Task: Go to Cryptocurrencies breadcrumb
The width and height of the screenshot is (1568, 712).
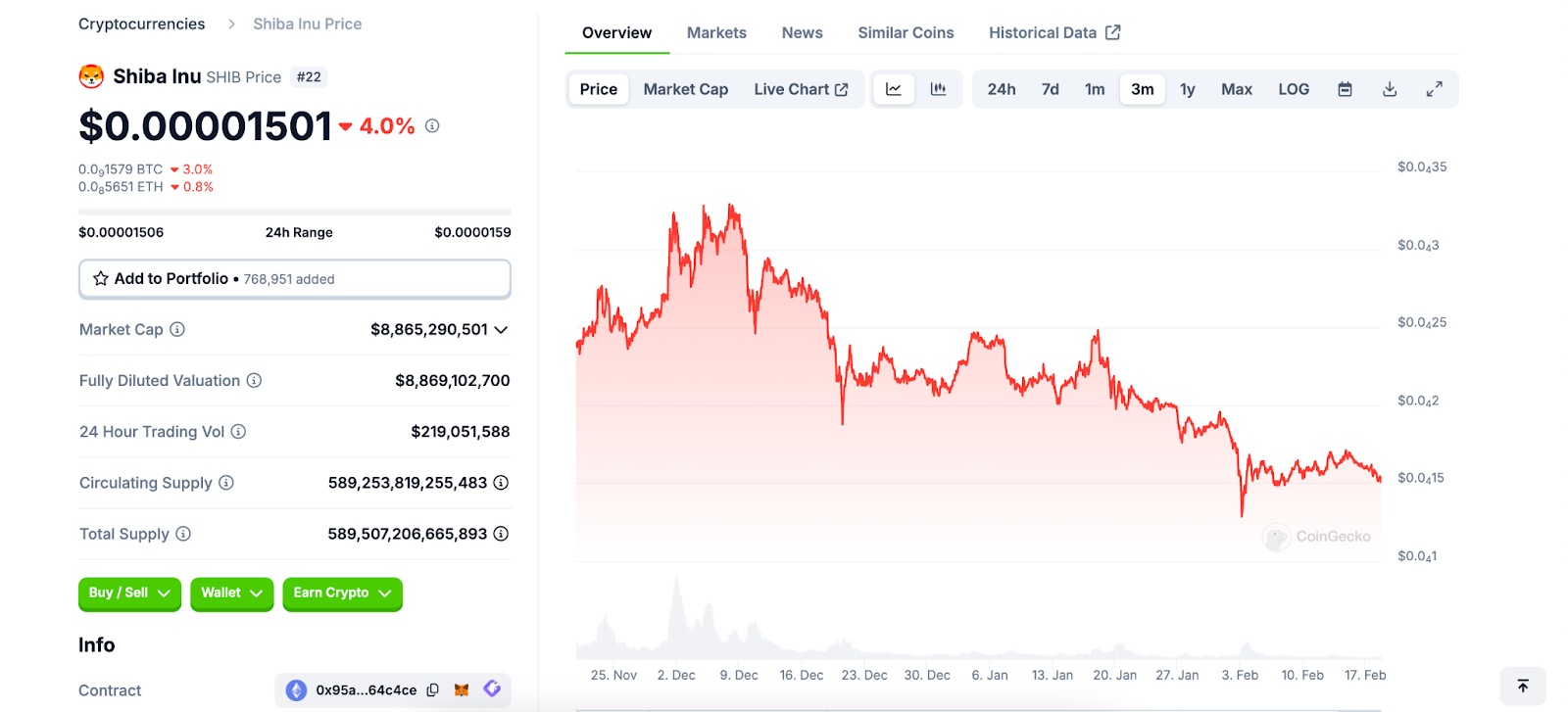Action: point(142,24)
